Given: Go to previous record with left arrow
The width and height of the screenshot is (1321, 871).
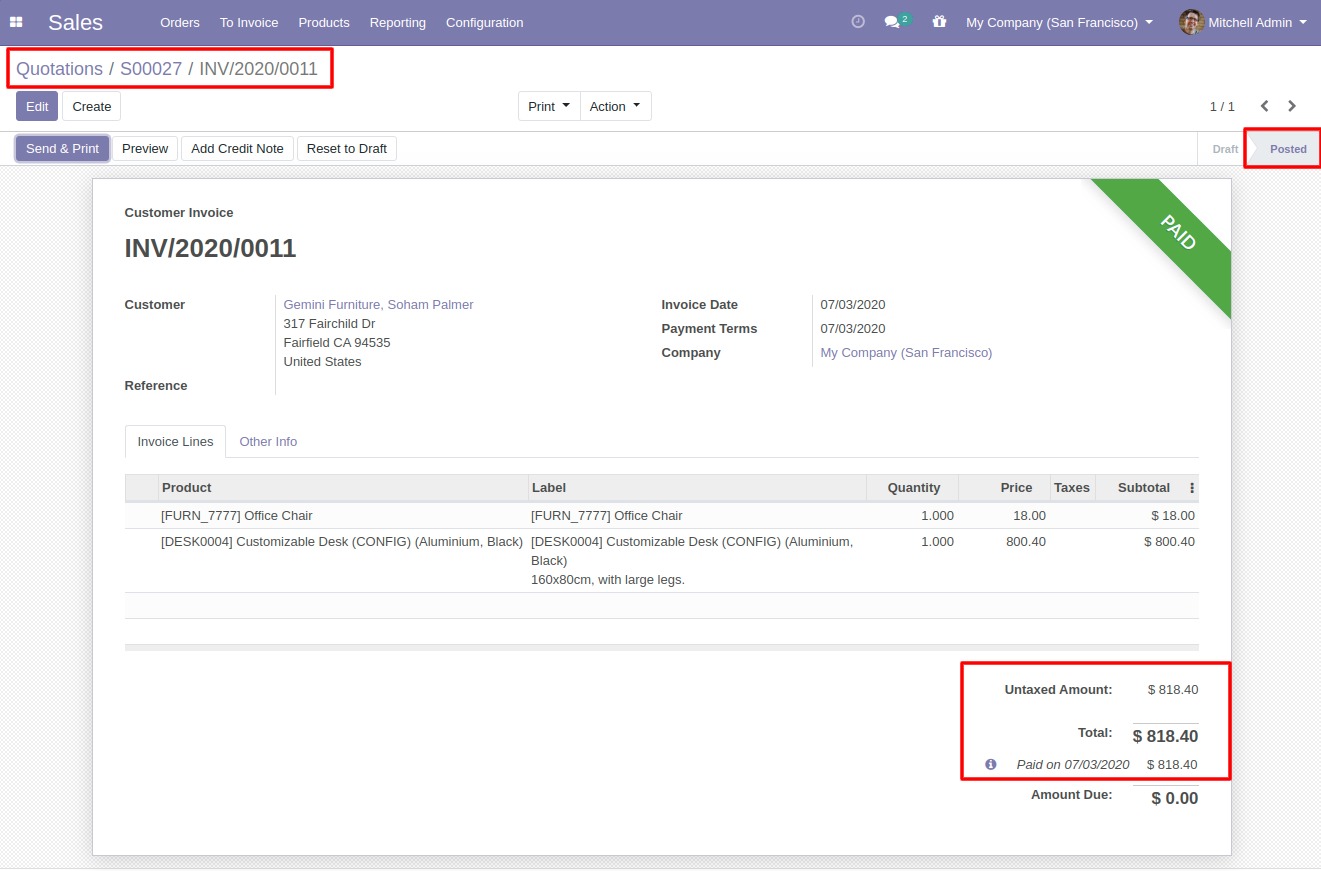Looking at the screenshot, I should pyautogui.click(x=1264, y=106).
